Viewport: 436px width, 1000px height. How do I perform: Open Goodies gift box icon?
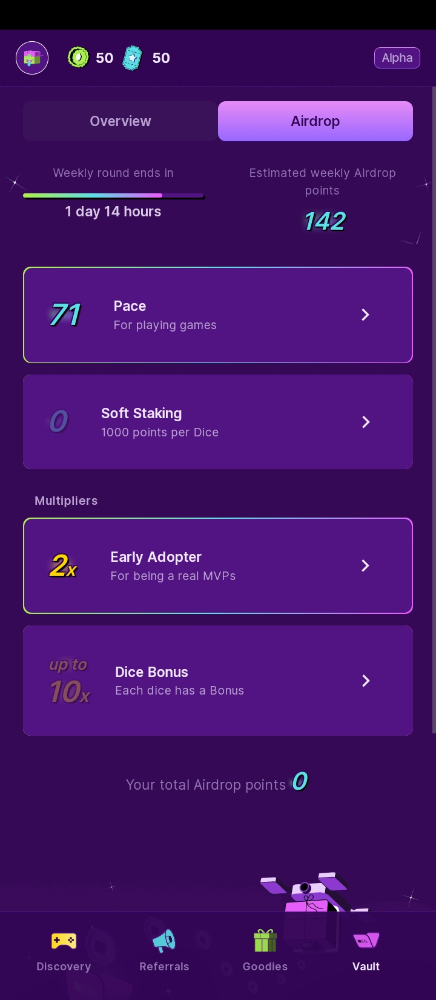click(x=265, y=940)
